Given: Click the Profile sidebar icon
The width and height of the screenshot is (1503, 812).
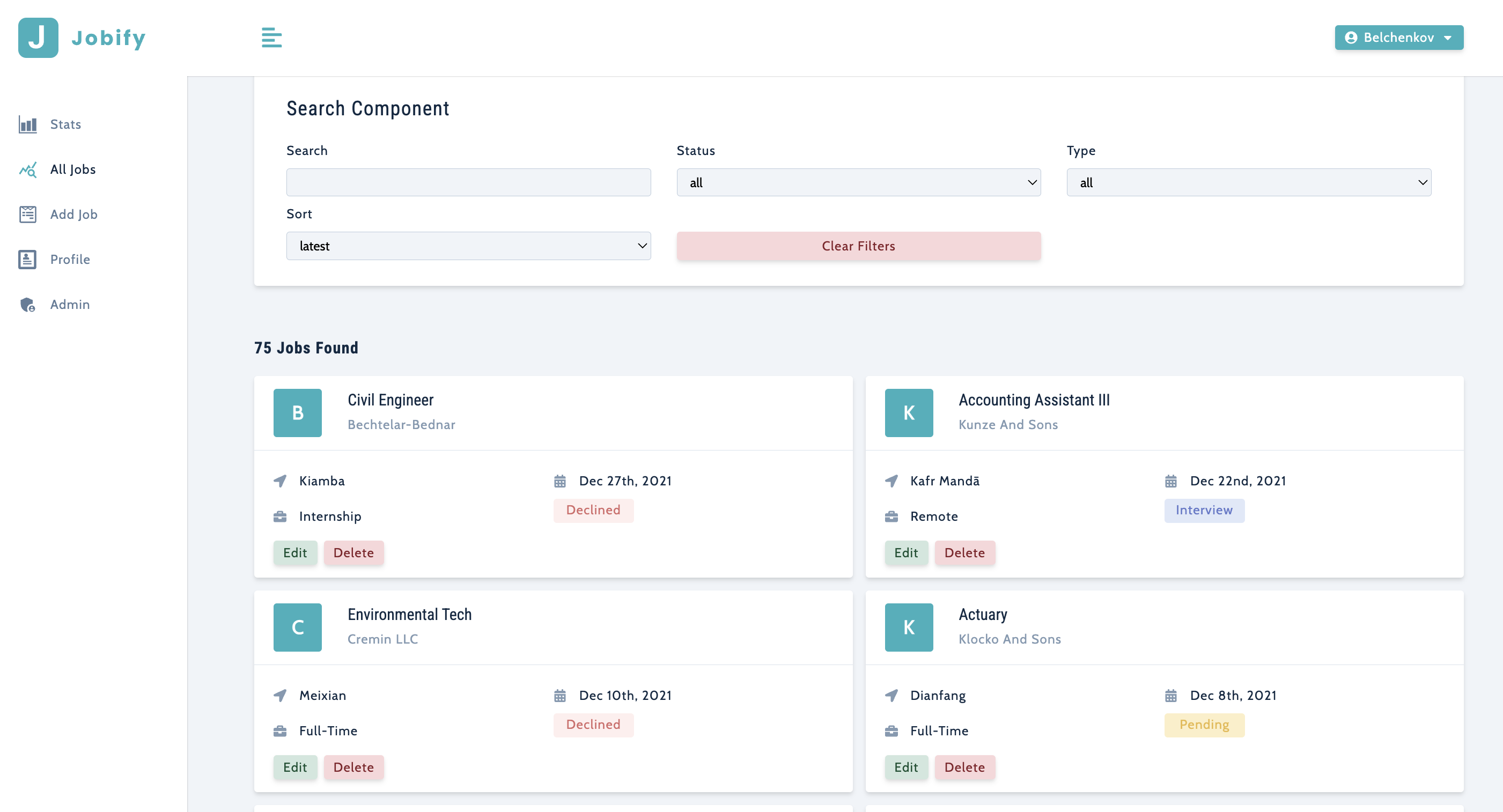Looking at the screenshot, I should point(27,260).
